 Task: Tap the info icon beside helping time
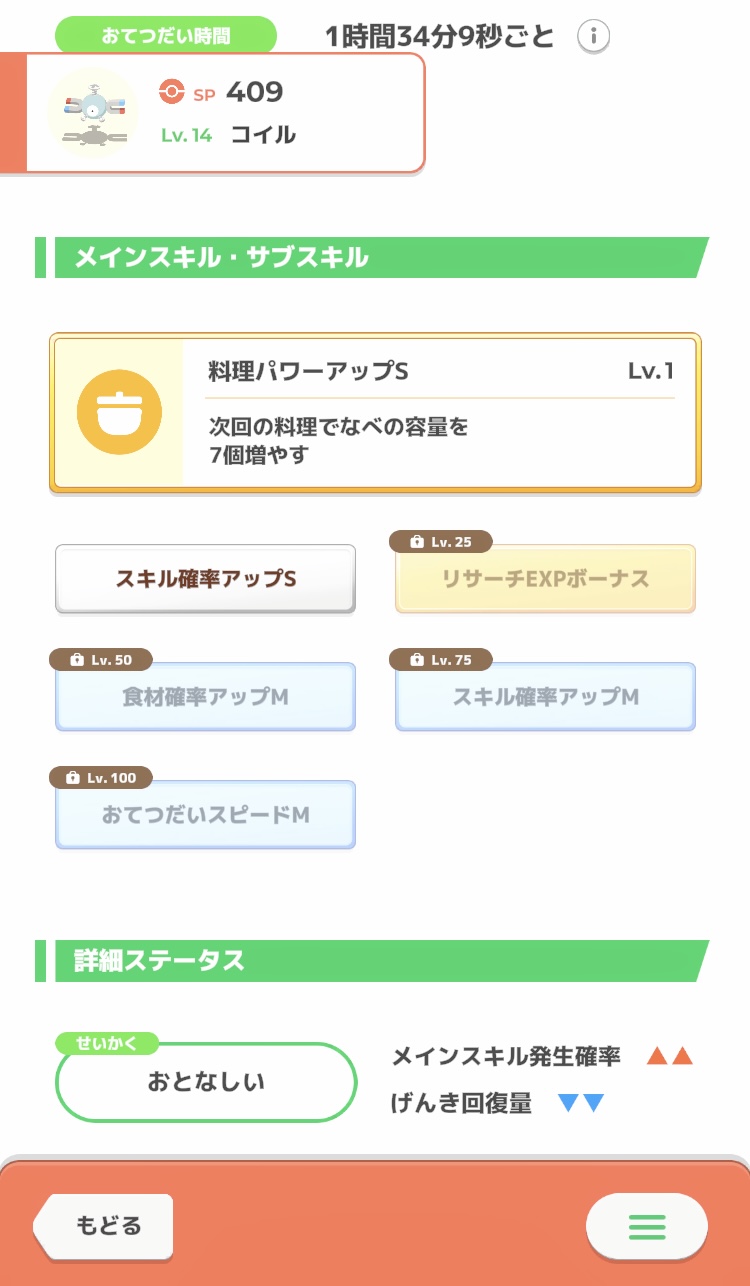coord(593,37)
